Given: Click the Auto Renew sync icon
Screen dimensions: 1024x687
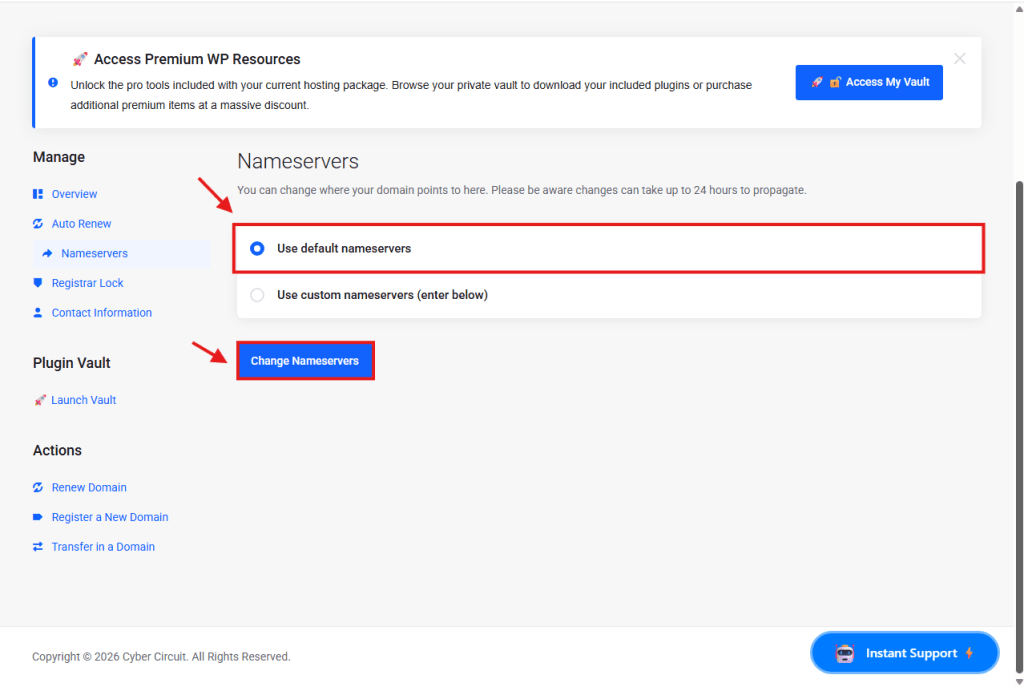Looking at the screenshot, I should point(38,224).
